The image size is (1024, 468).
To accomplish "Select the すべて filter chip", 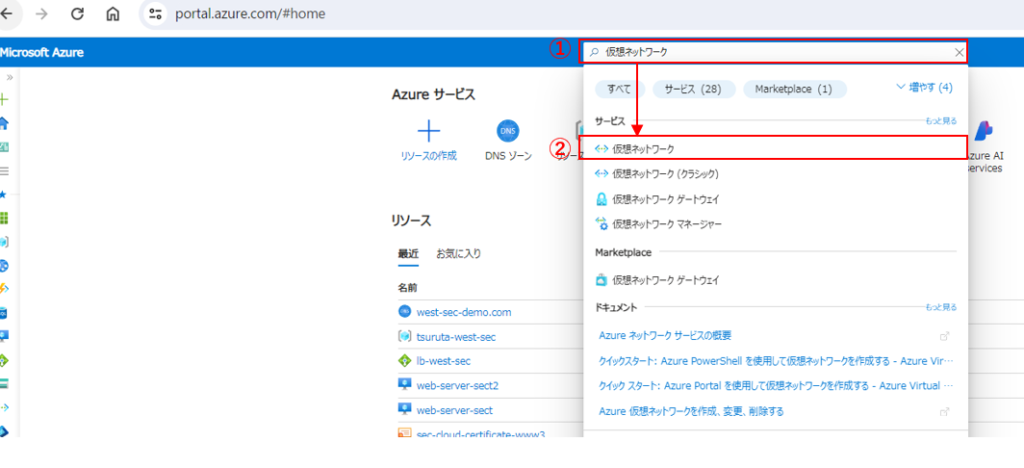I will tap(619, 89).
